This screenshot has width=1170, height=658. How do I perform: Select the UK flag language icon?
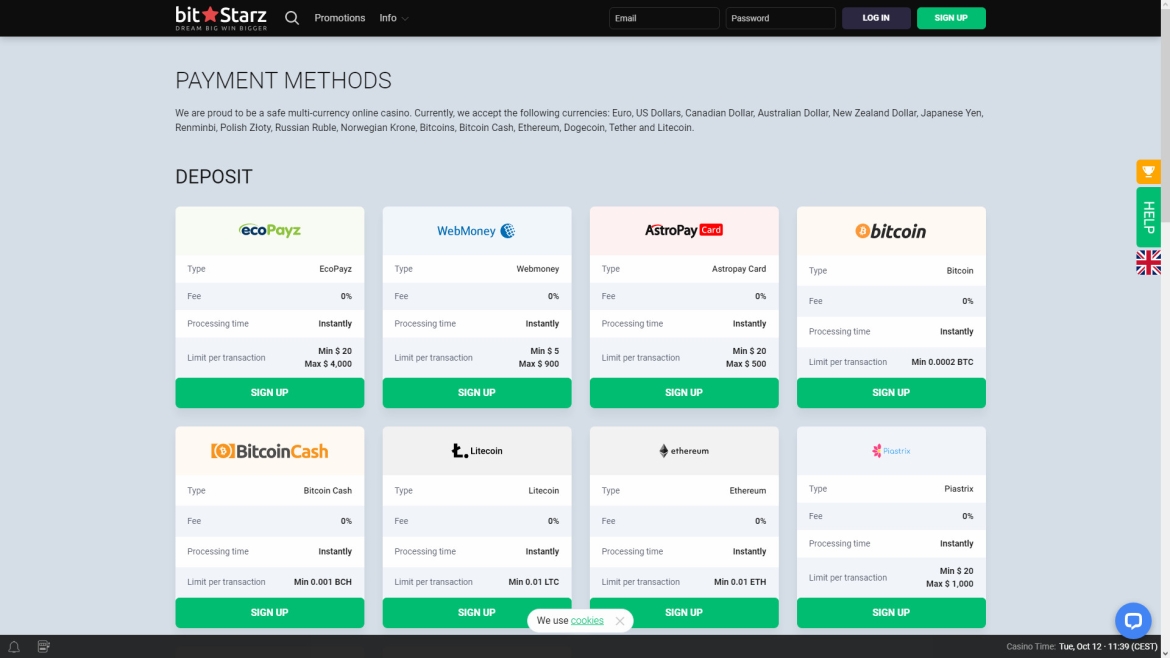1148,263
